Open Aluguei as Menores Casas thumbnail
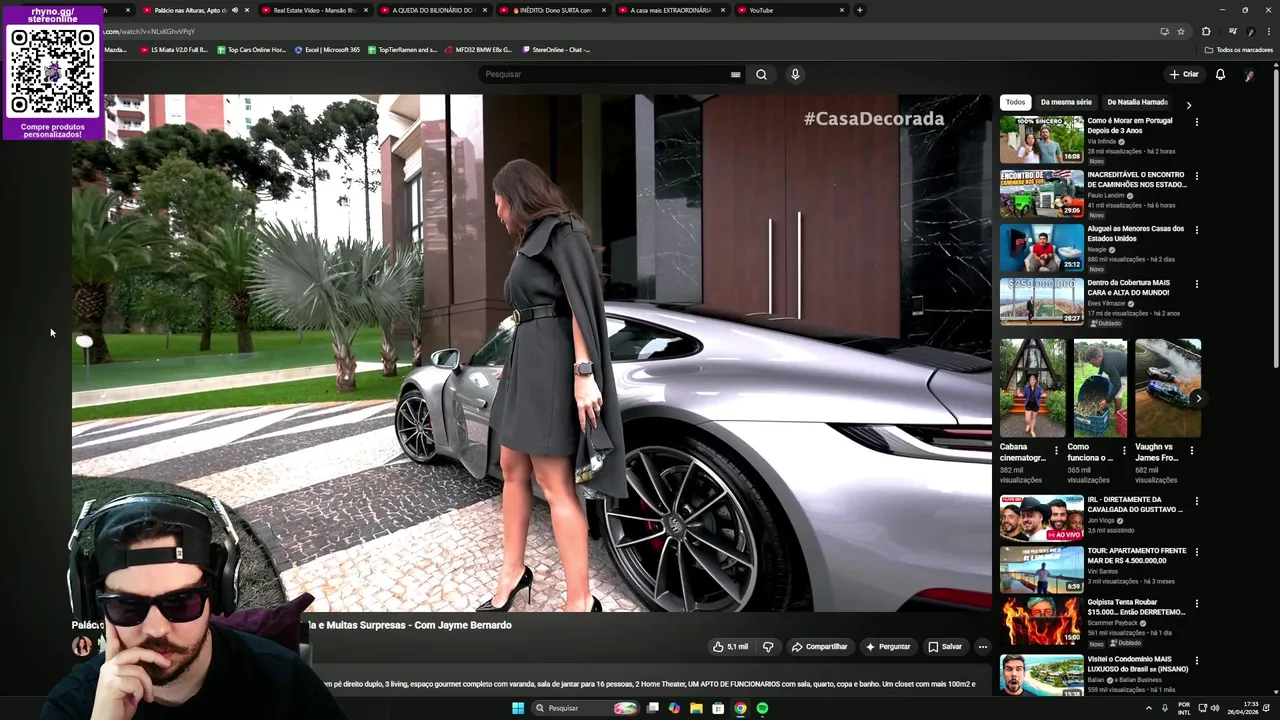This screenshot has width=1280, height=720. click(1041, 247)
